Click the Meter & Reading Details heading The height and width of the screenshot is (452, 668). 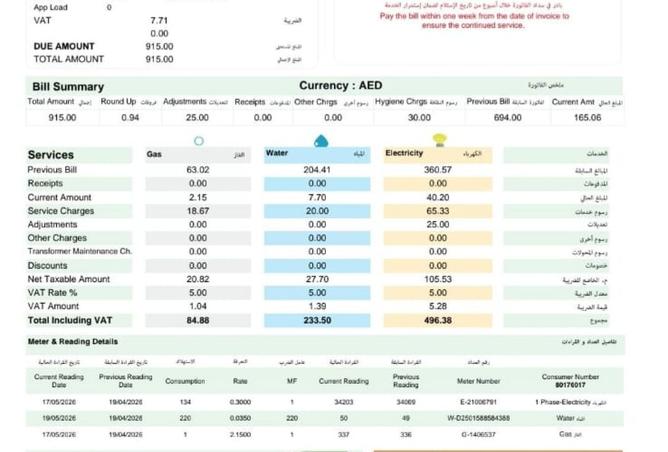click(73, 342)
